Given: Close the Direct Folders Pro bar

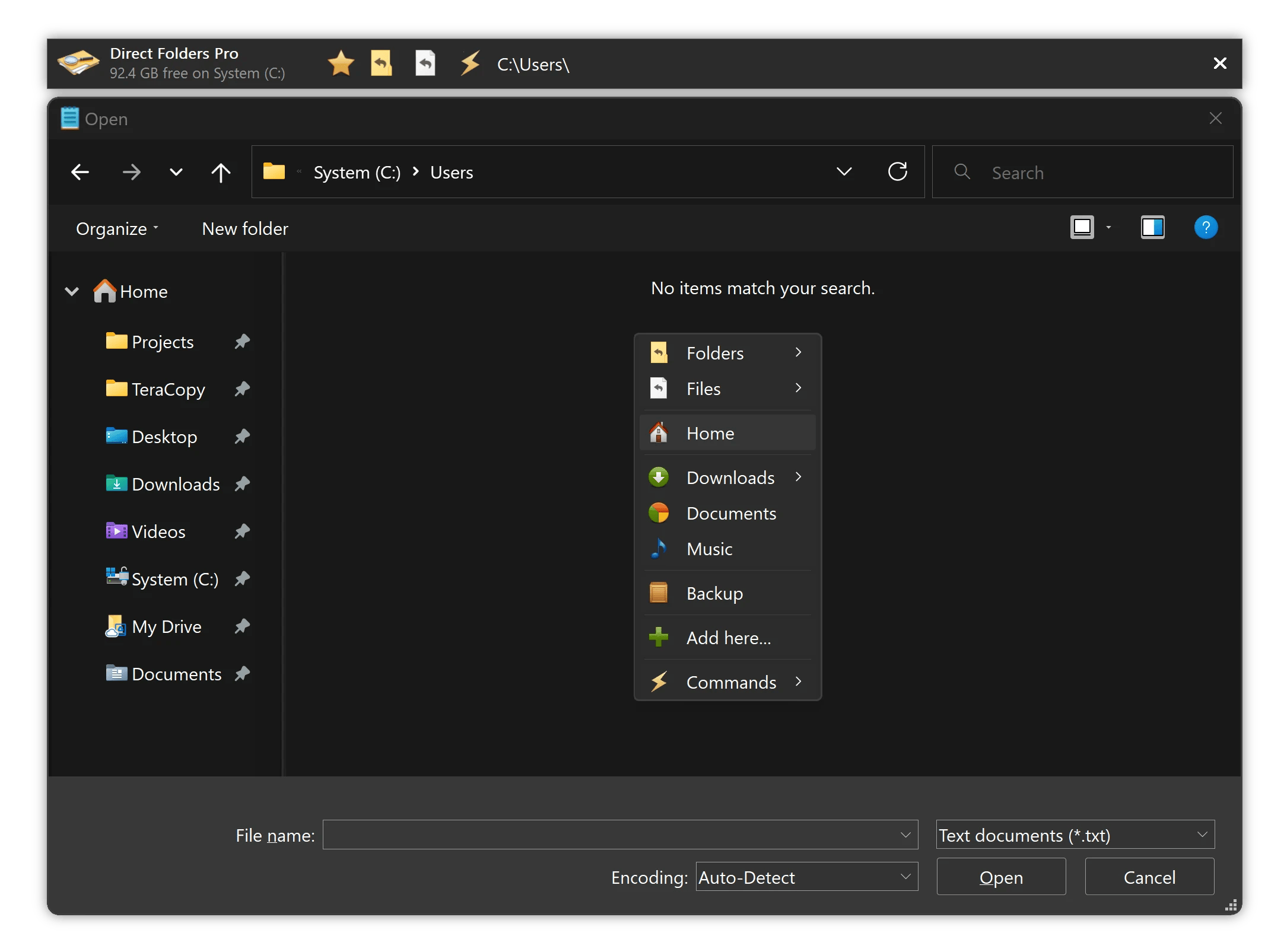Looking at the screenshot, I should (x=1220, y=63).
